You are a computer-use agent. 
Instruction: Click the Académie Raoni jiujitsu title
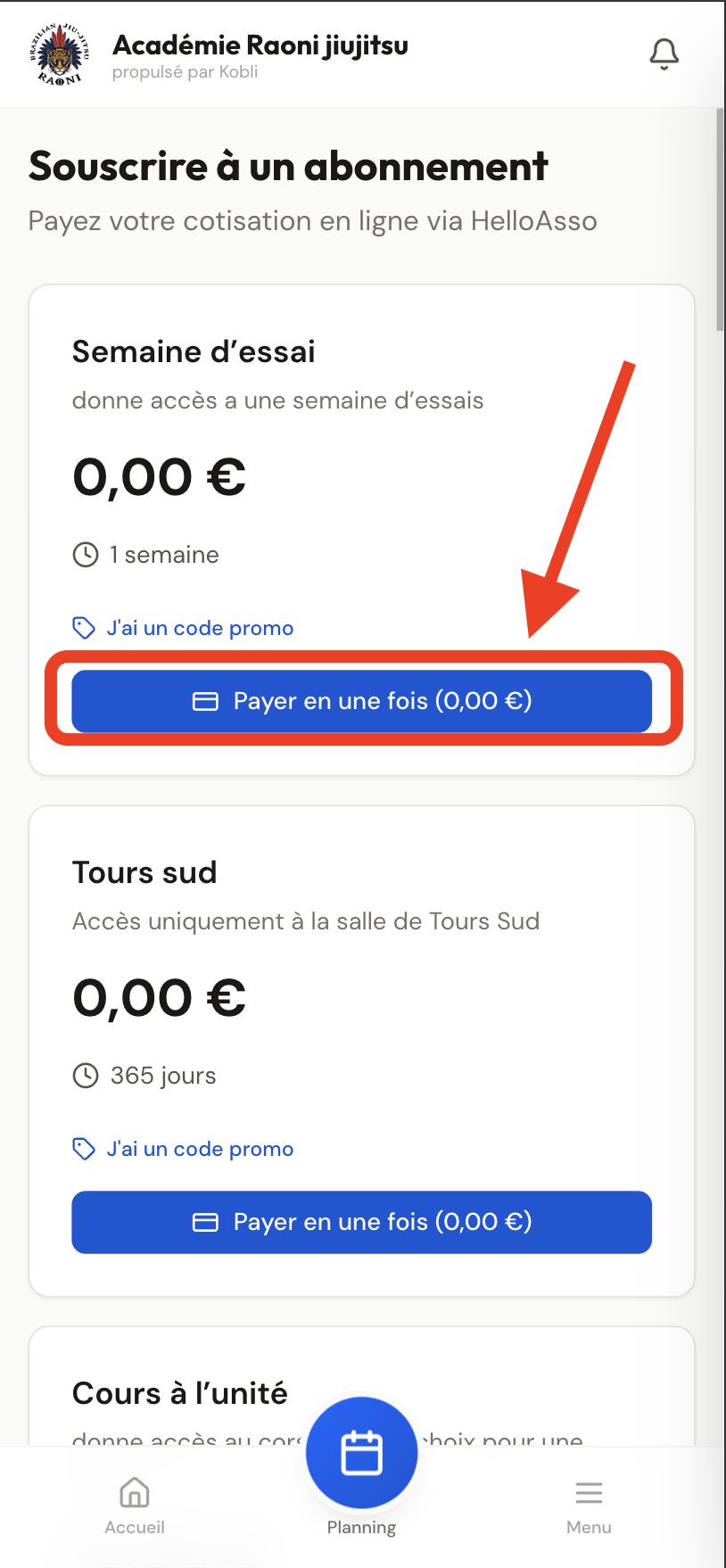(260, 45)
